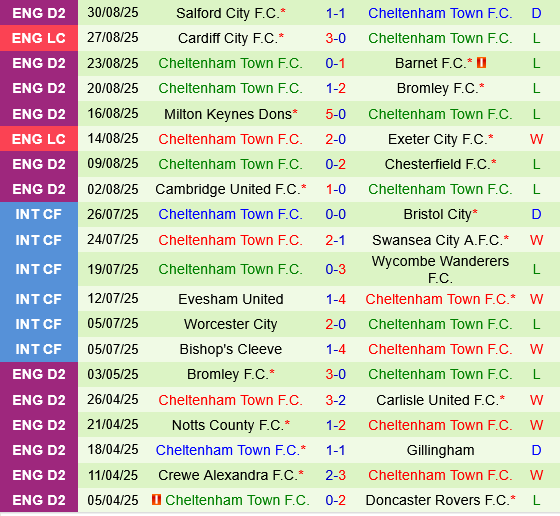Click ENG LC label for 27/08/25 match
Screen dimensions: 560x516
[39, 38]
